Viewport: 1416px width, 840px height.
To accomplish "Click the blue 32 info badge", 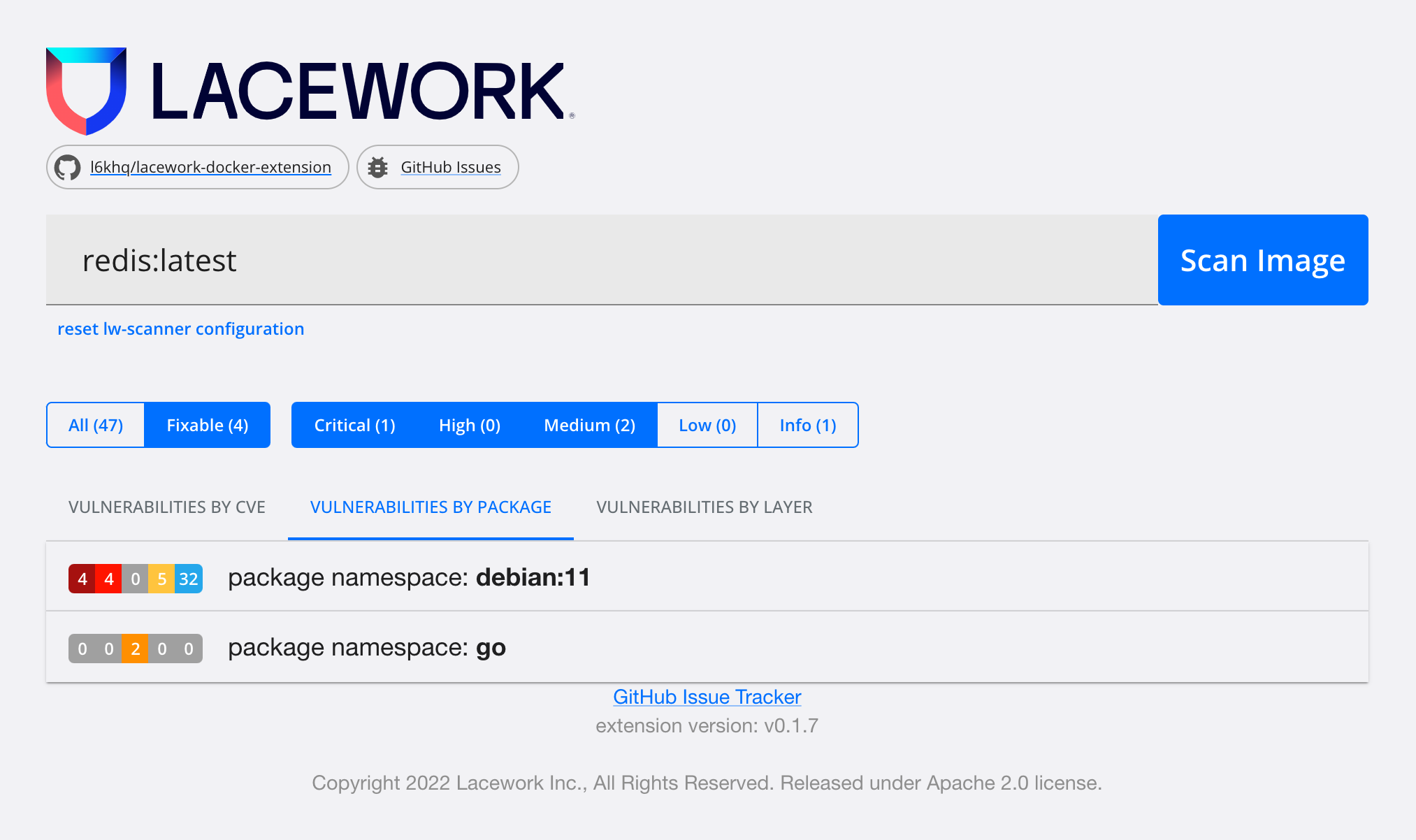I will [189, 579].
